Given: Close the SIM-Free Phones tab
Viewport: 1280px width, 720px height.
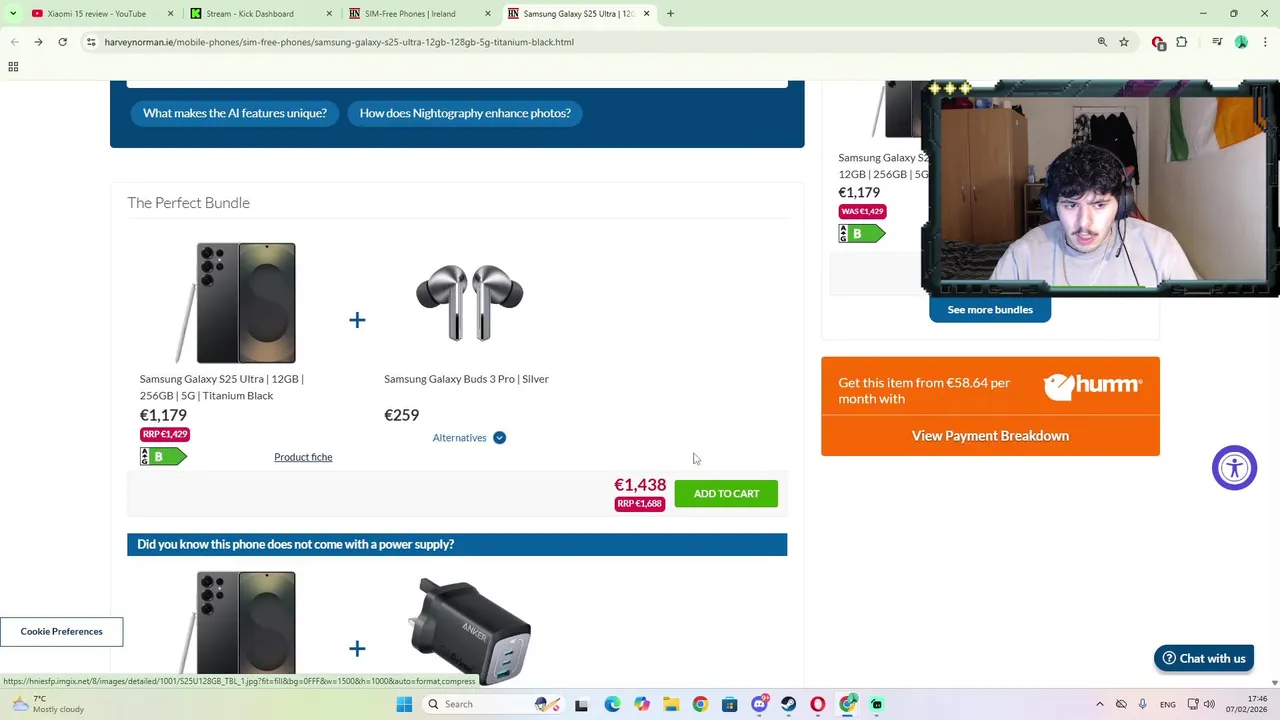Looking at the screenshot, I should [488, 13].
